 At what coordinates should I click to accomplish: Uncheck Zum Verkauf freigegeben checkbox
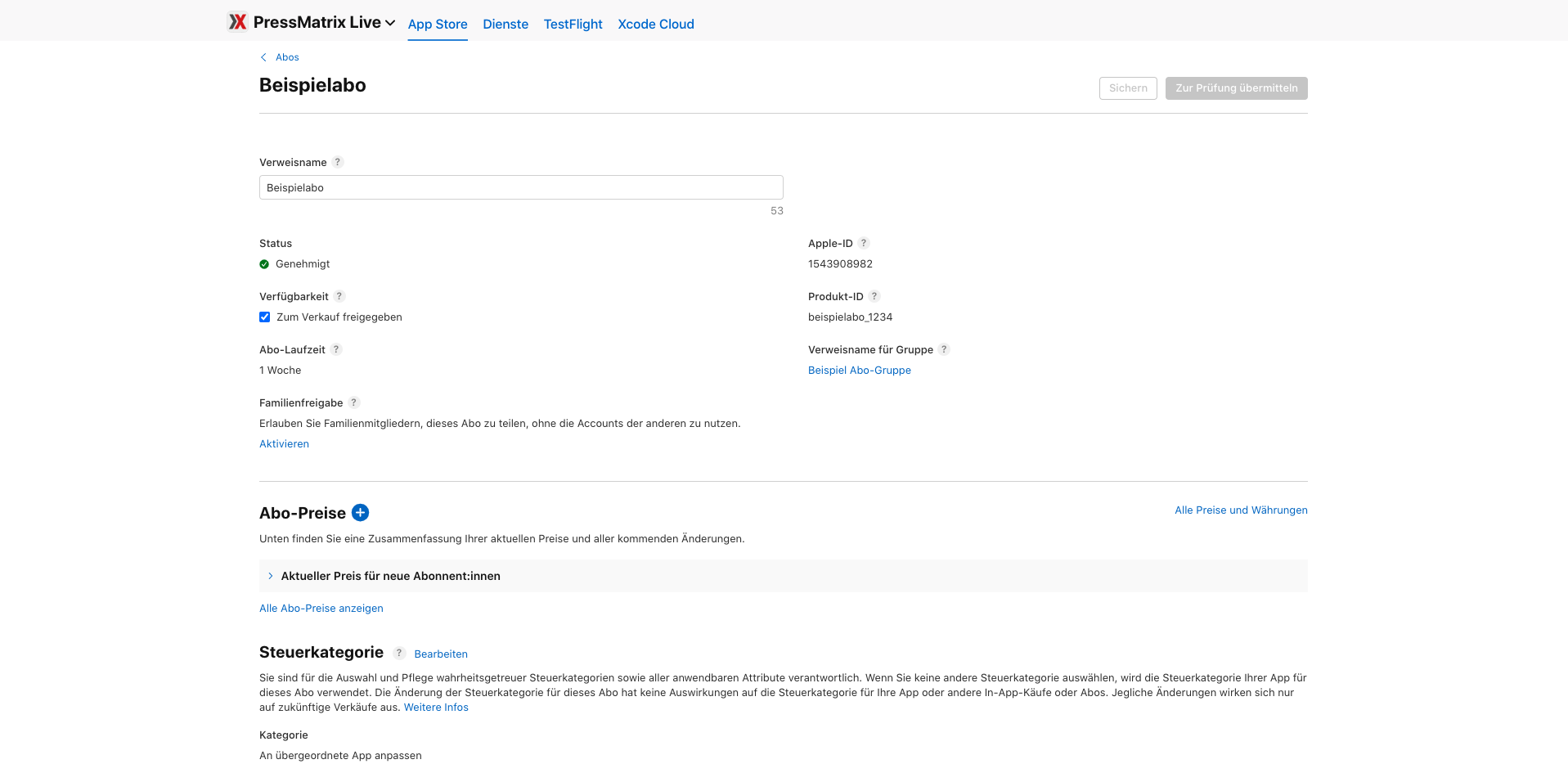pos(265,317)
